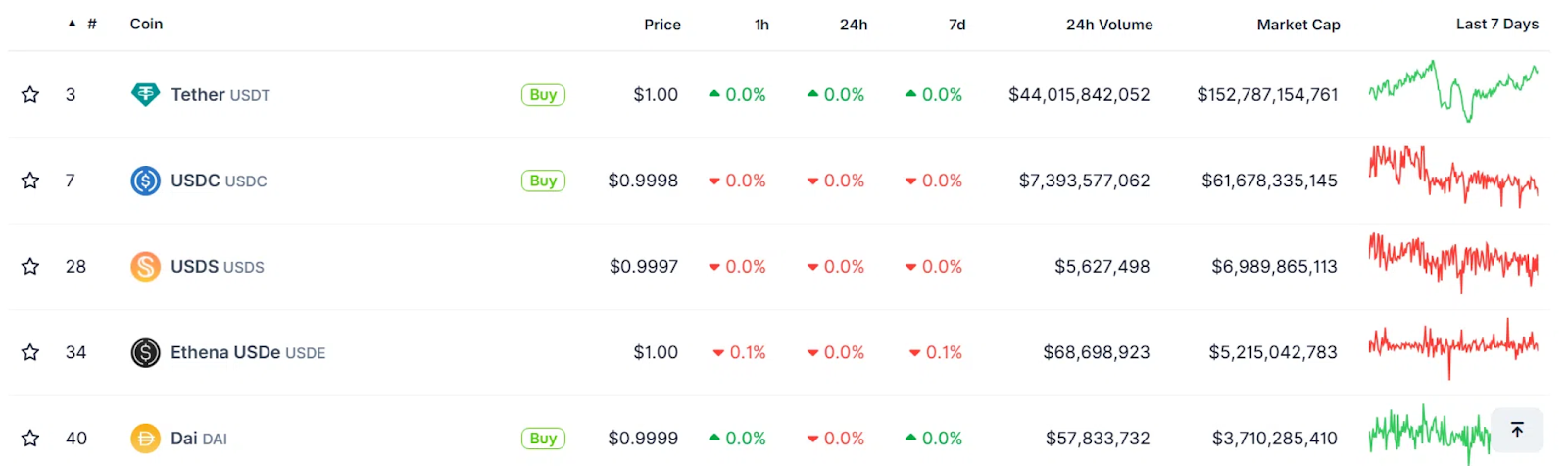Click the USDC coin logo icon
Viewport: 1568px width, 466px height.
tap(145, 181)
